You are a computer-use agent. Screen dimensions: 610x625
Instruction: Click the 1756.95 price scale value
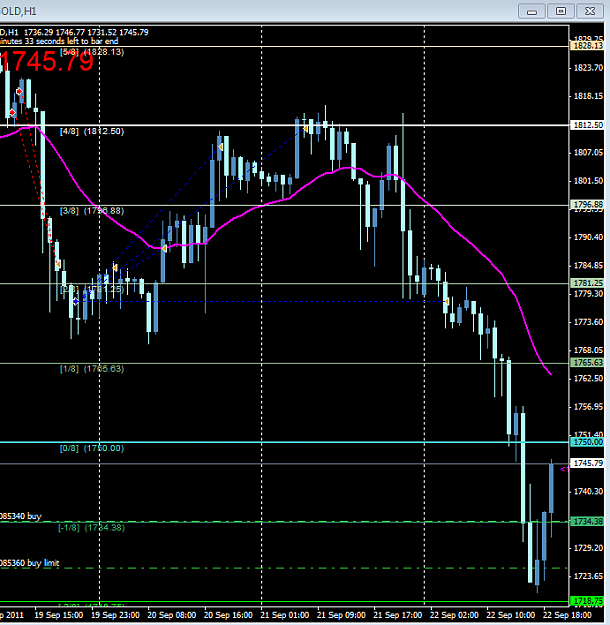(588, 407)
